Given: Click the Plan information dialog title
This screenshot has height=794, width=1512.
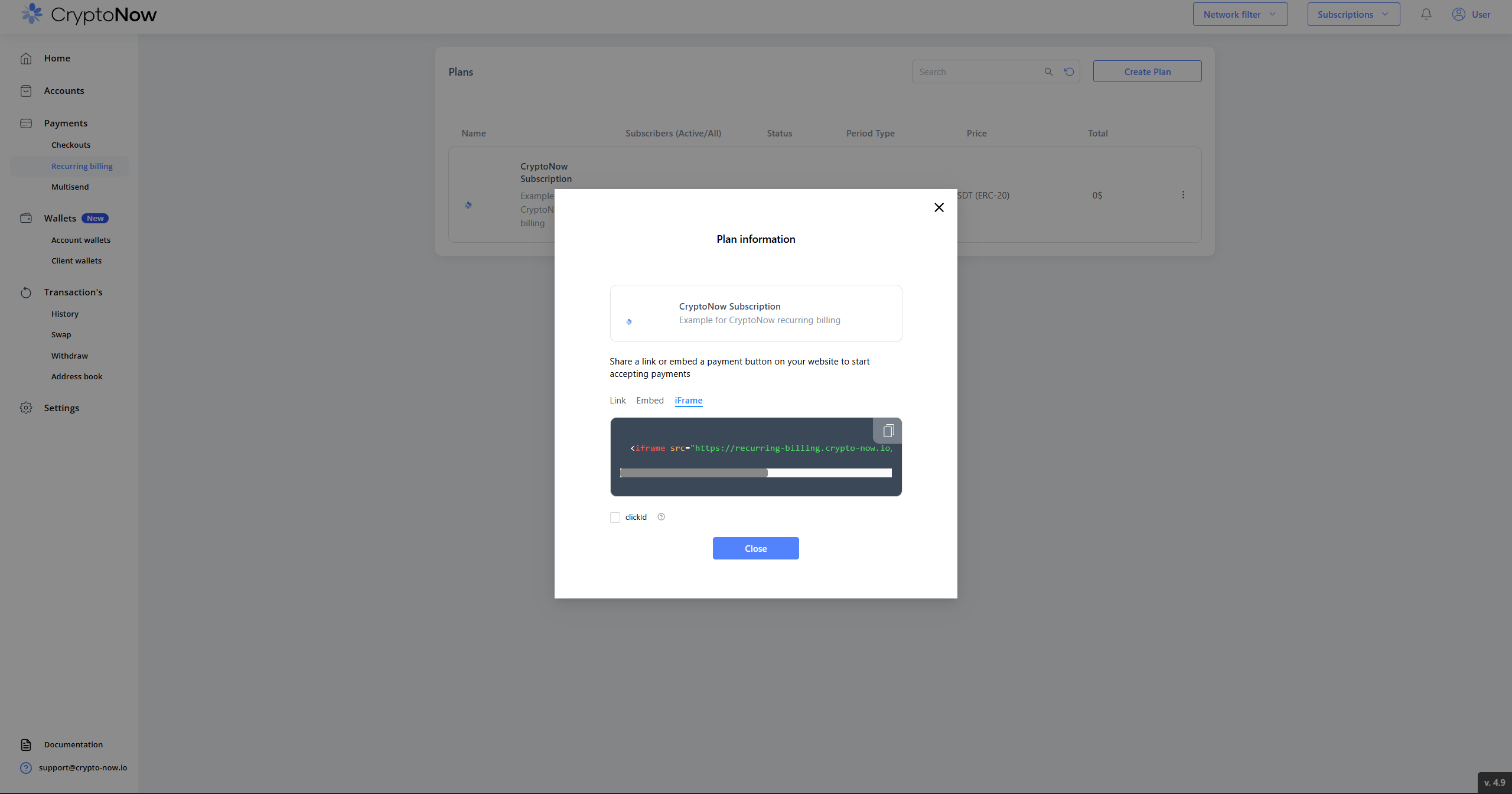Looking at the screenshot, I should coord(756,239).
